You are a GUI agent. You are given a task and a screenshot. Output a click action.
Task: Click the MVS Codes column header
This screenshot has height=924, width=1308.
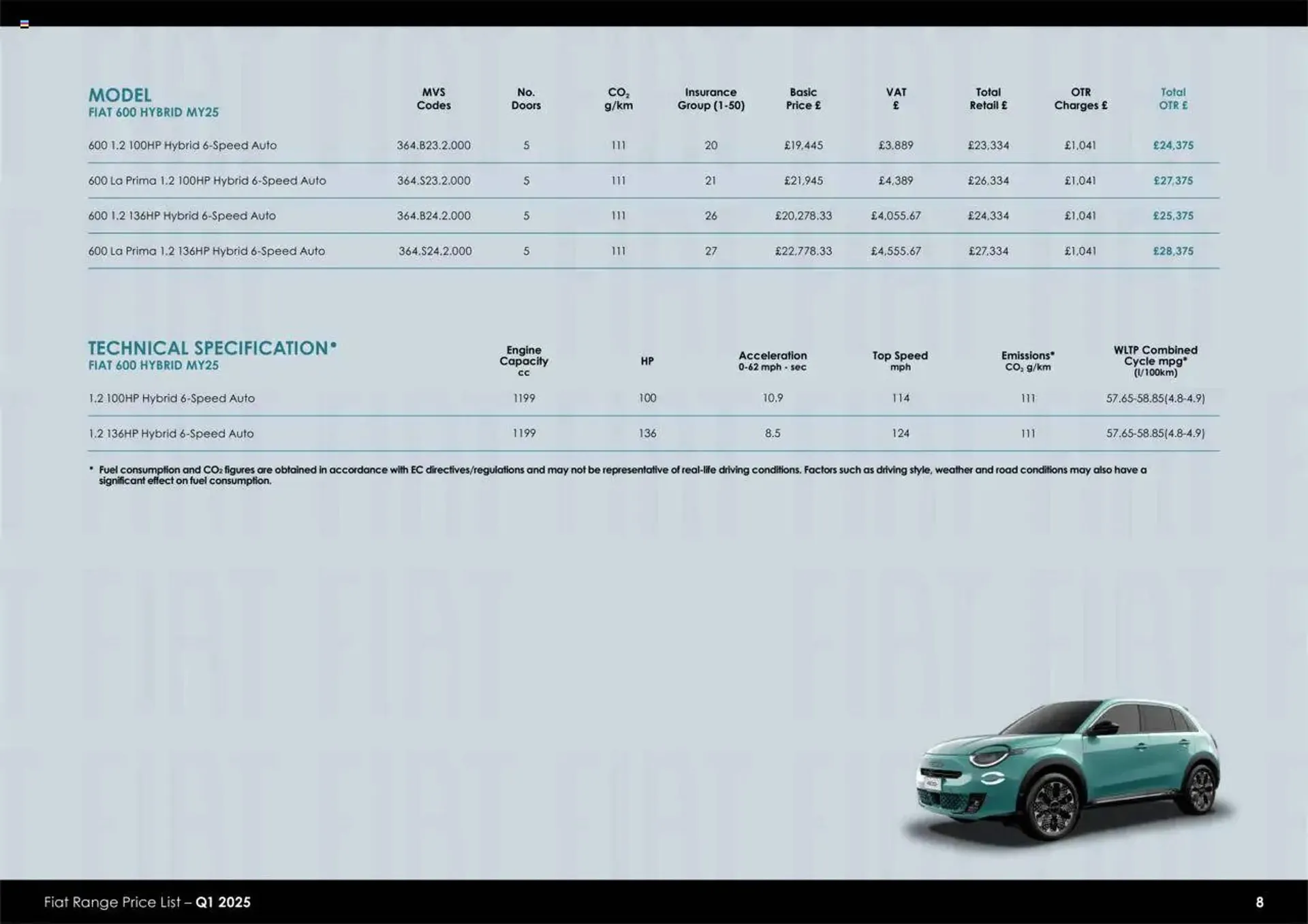(x=434, y=99)
